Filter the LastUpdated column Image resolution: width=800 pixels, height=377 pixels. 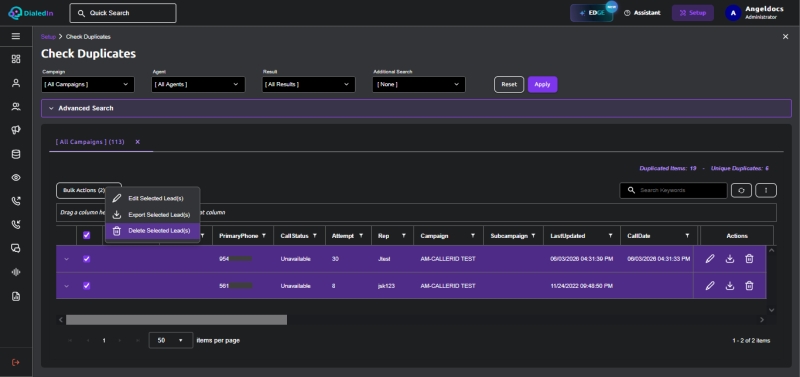pos(610,236)
